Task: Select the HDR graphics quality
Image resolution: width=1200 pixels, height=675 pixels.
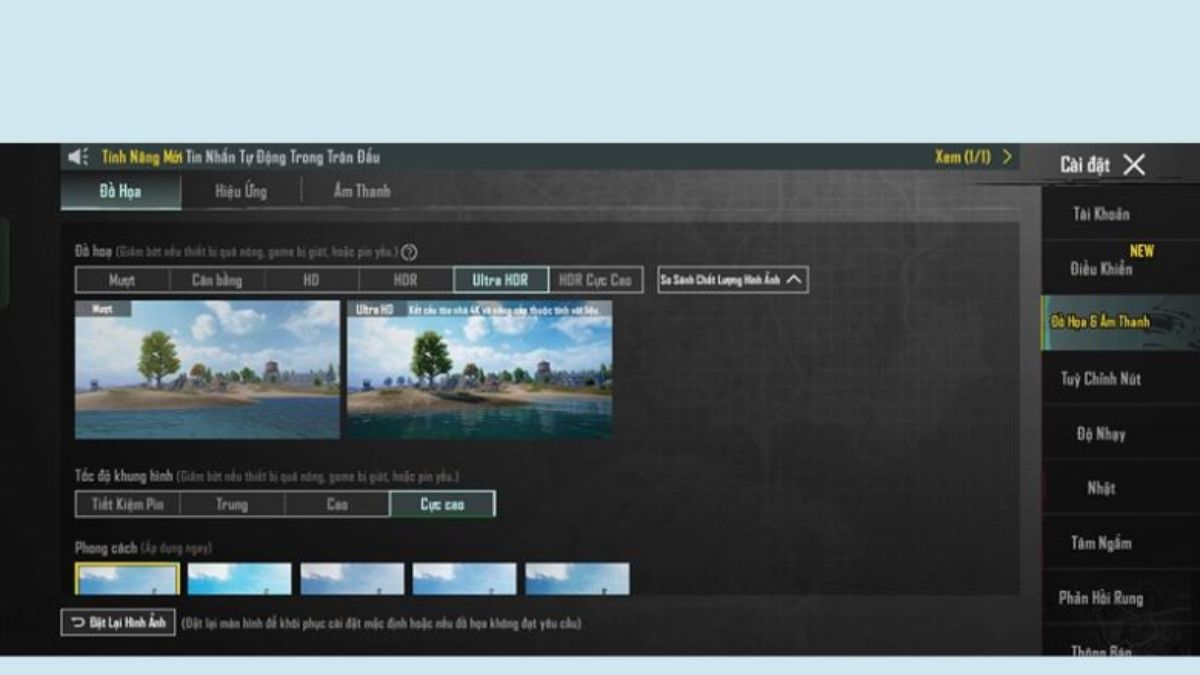Action: 406,280
